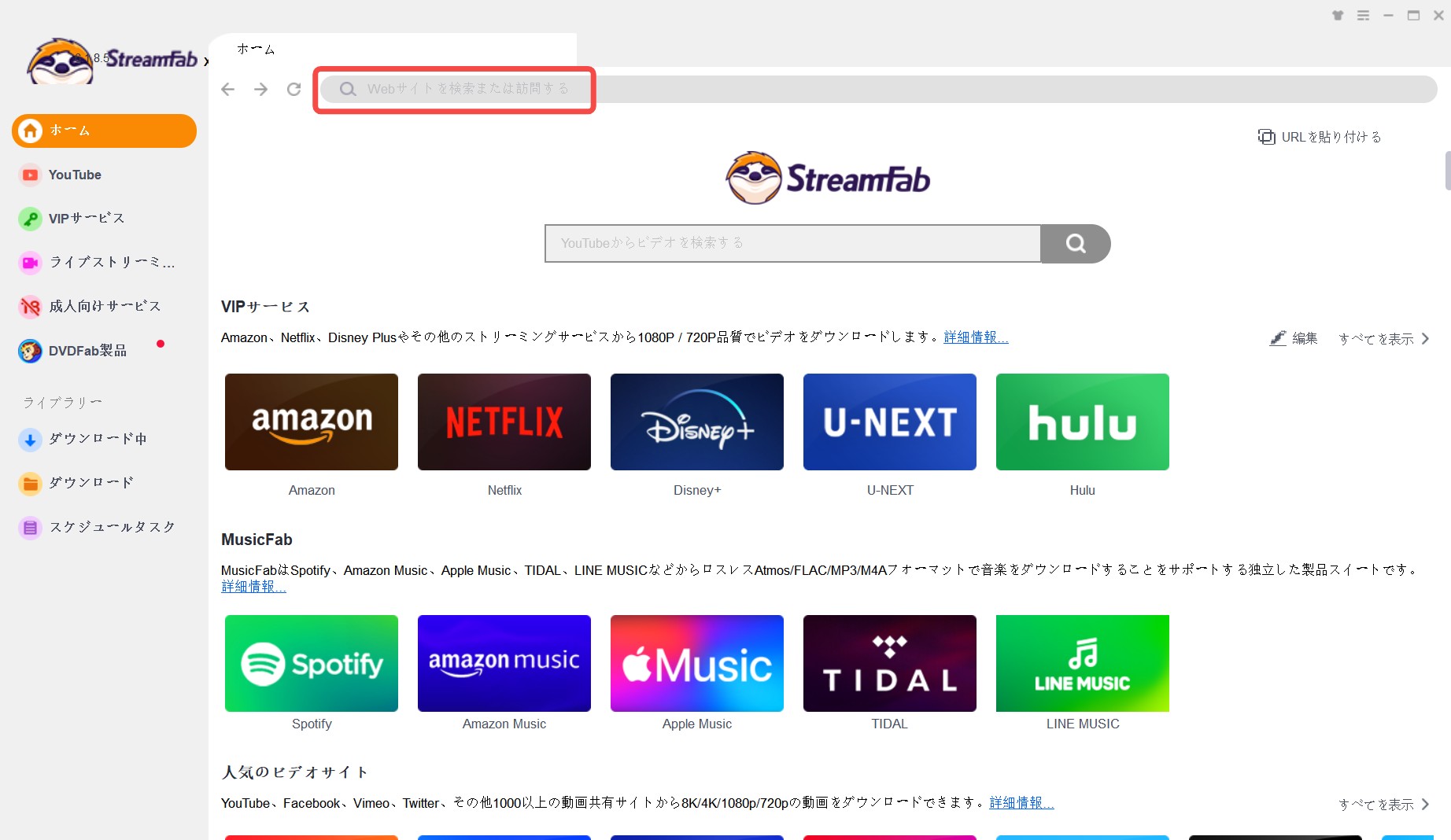Click the pink camera livestream icon
1451x840 pixels.
tap(30, 263)
